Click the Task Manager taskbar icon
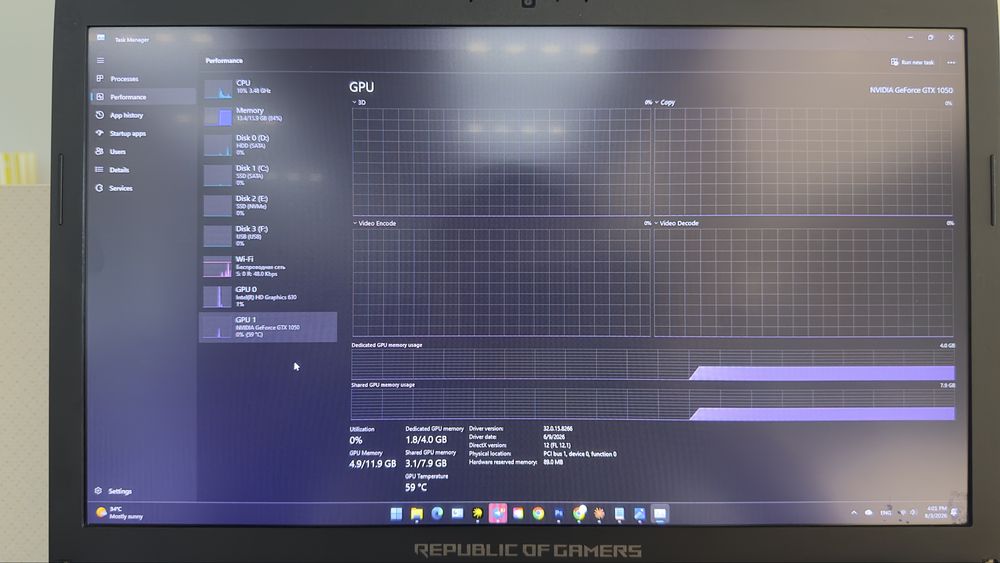 pos(660,514)
